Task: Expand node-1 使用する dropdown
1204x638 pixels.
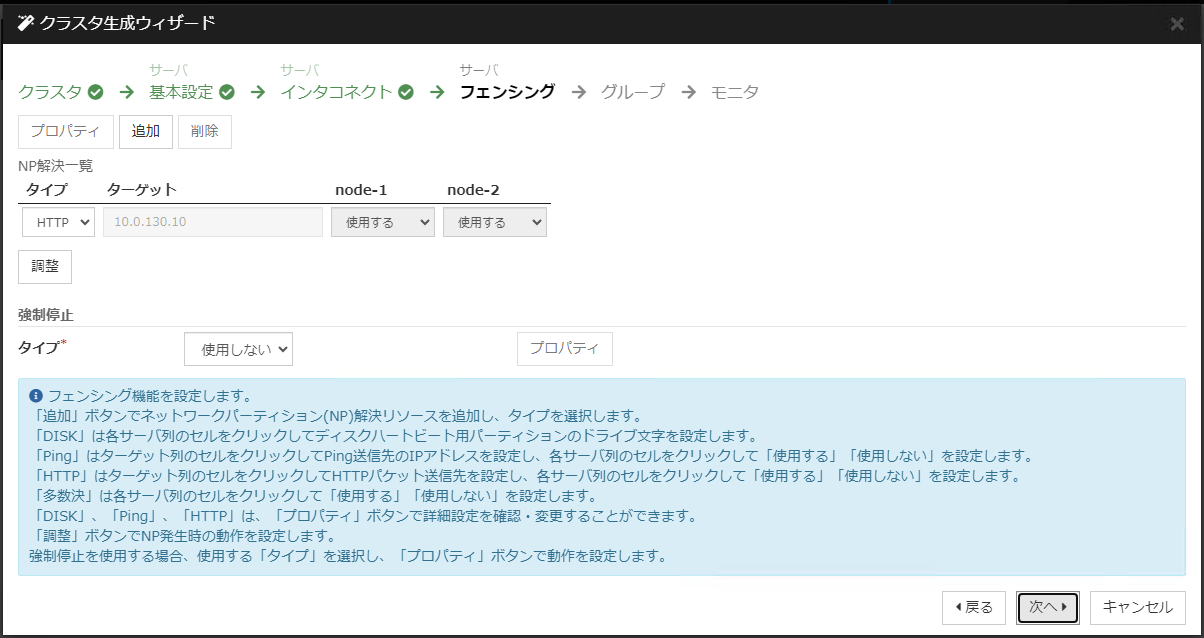Action: click(383, 222)
